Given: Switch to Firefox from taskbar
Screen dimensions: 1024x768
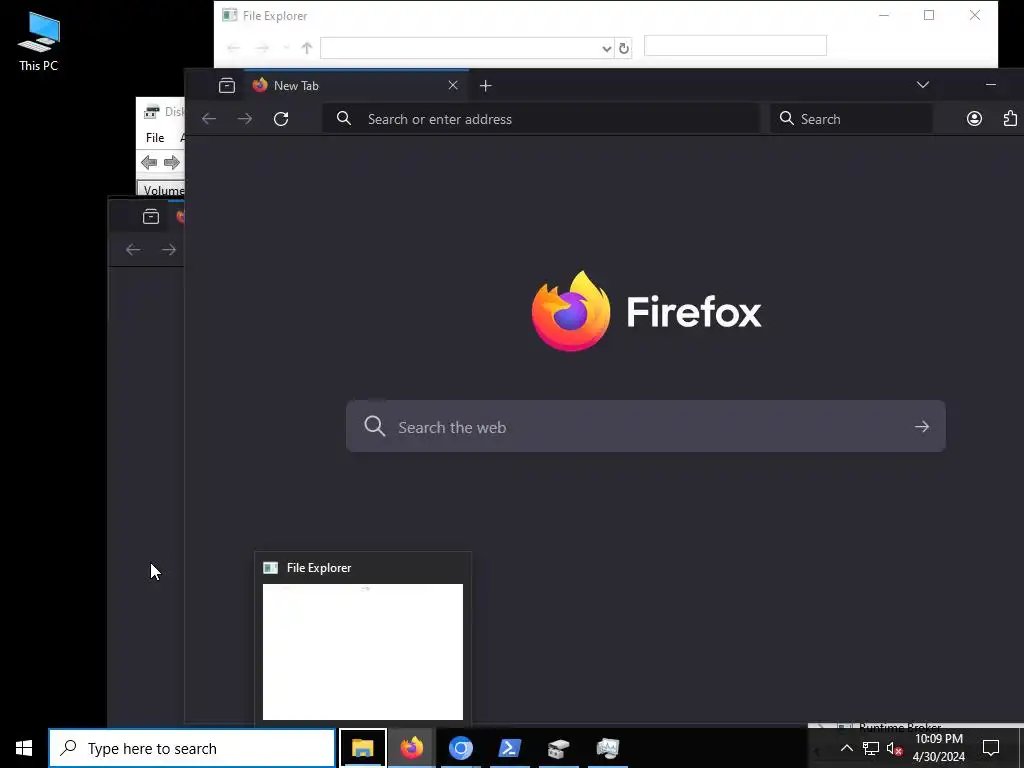Looking at the screenshot, I should (411, 748).
